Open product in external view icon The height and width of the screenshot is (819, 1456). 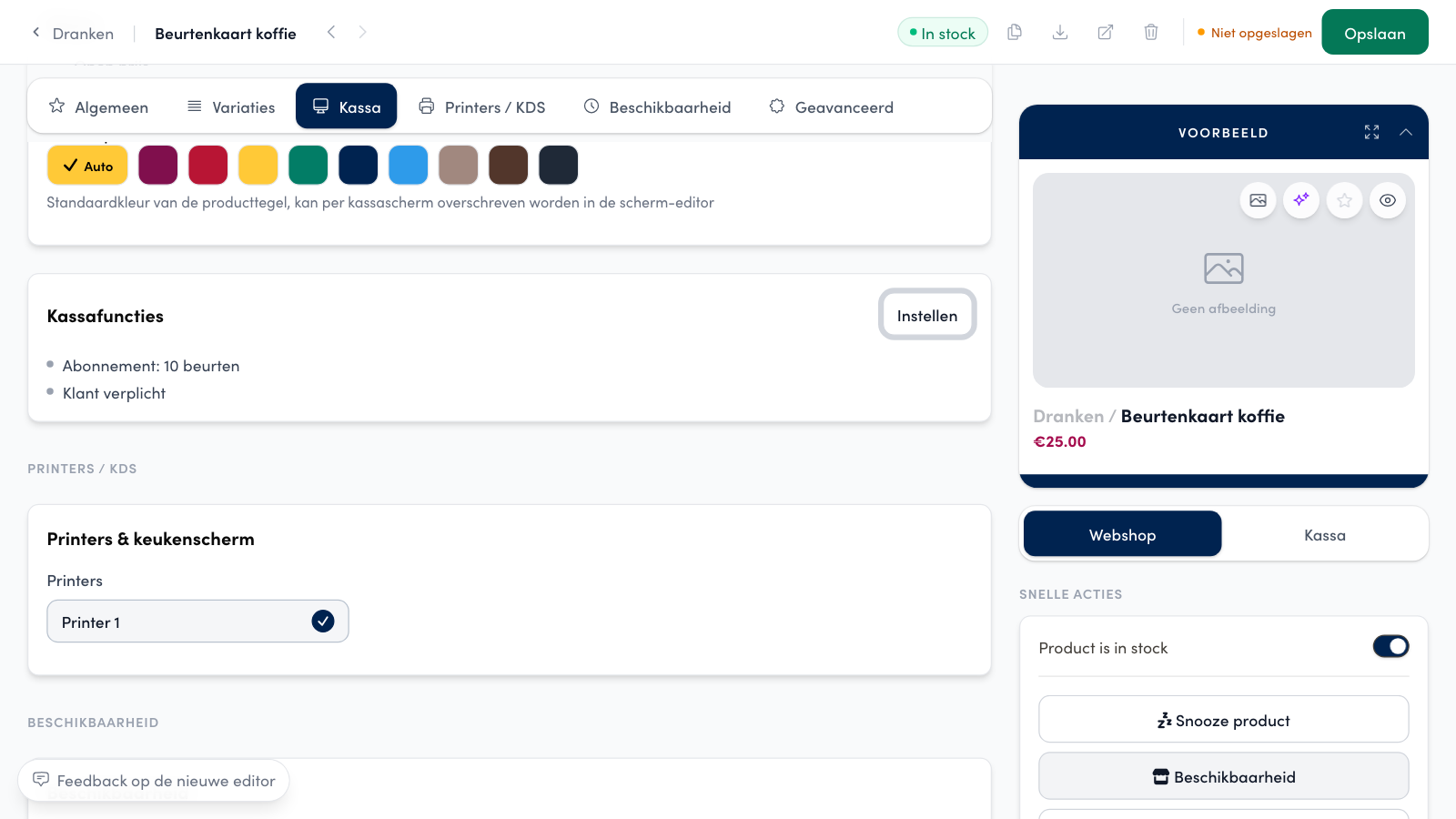pyautogui.click(x=1106, y=33)
